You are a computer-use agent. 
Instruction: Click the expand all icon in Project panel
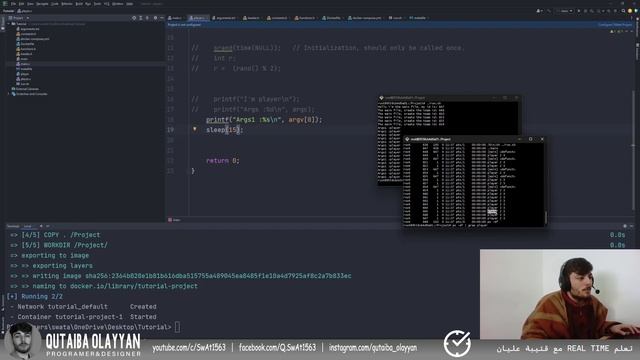pos(140,18)
